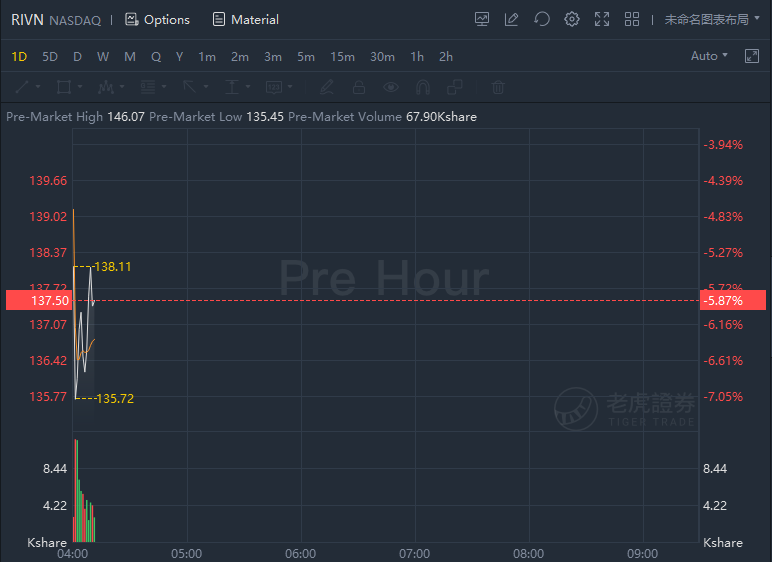The height and width of the screenshot is (562, 772).
Task: Click the chart monitor display icon
Action: [482, 19]
